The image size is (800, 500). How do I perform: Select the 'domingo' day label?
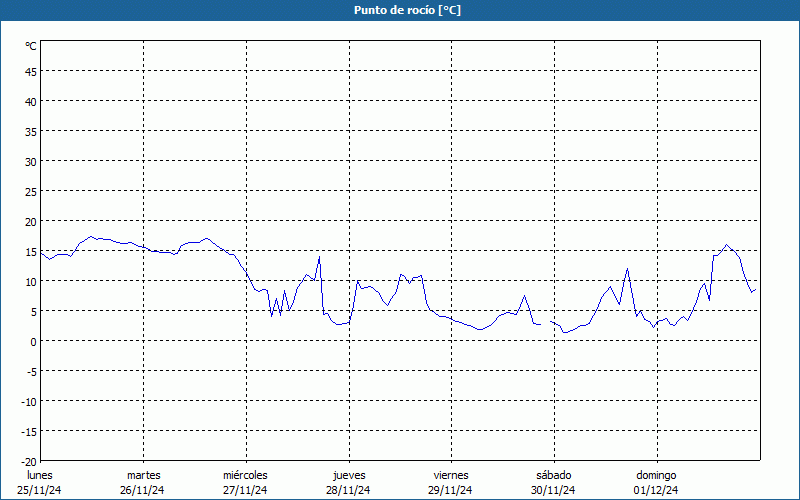point(656,475)
